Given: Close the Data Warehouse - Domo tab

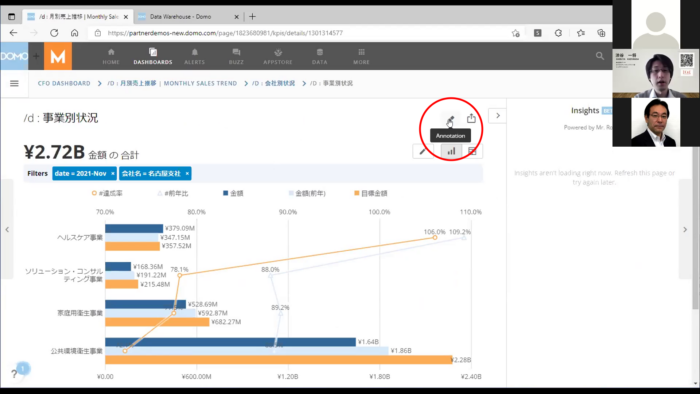Looking at the screenshot, I should point(237,17).
